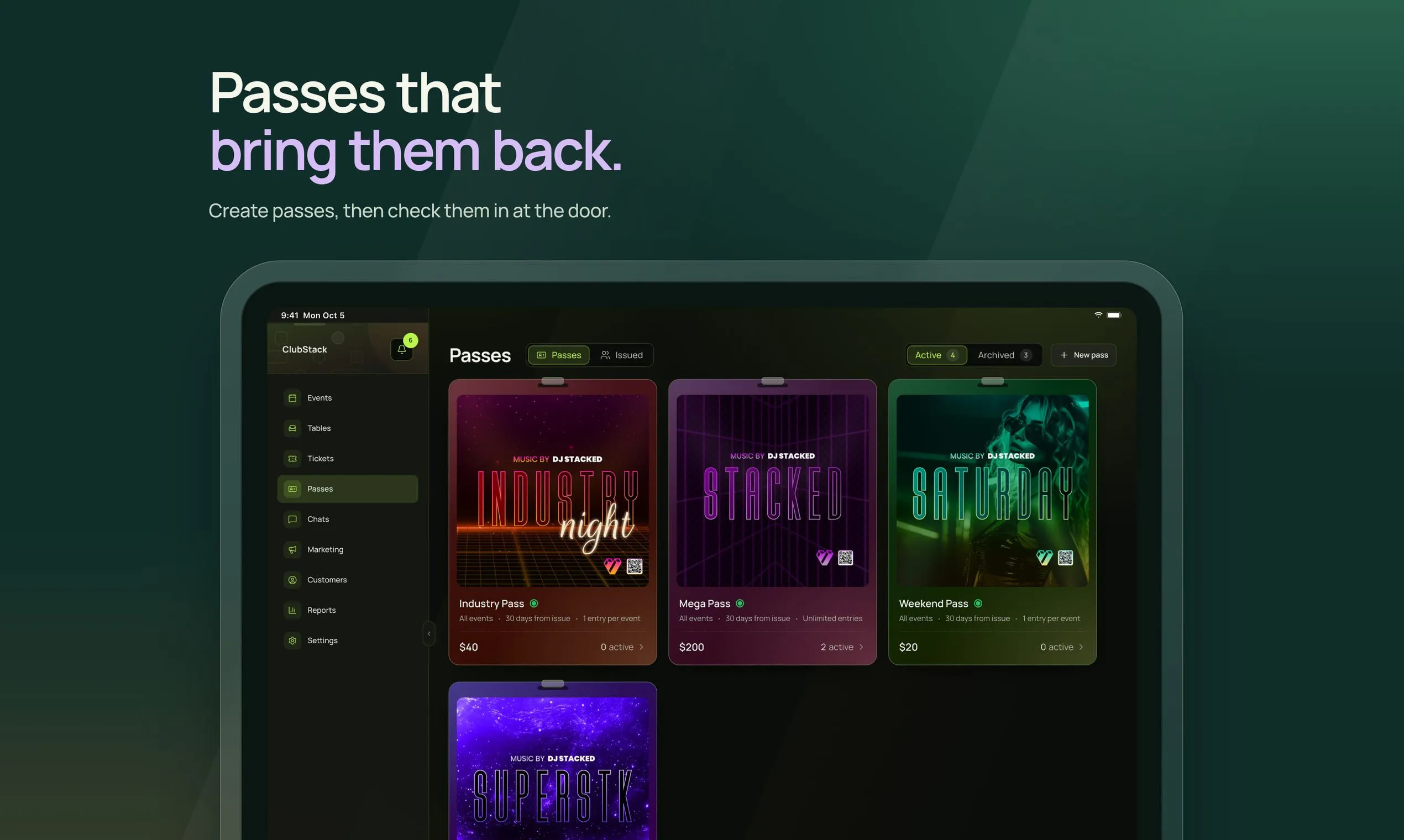Click the Chats bubble icon in sidebar

(x=292, y=519)
